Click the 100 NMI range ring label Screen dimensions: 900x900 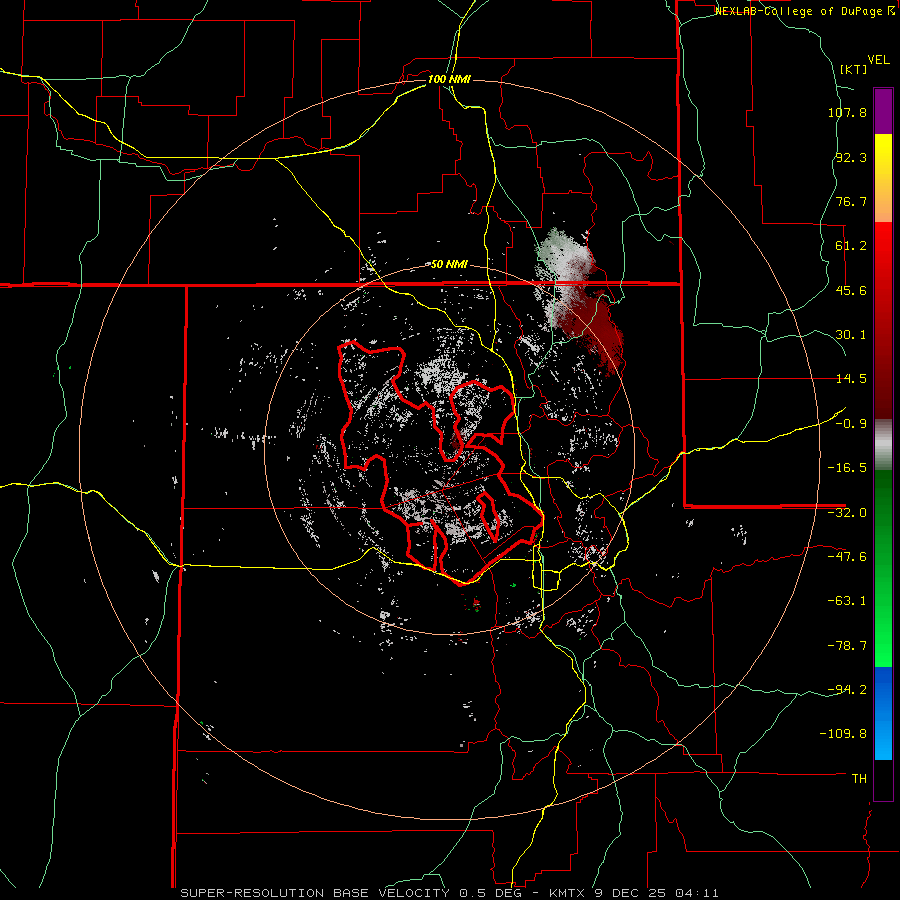(449, 79)
